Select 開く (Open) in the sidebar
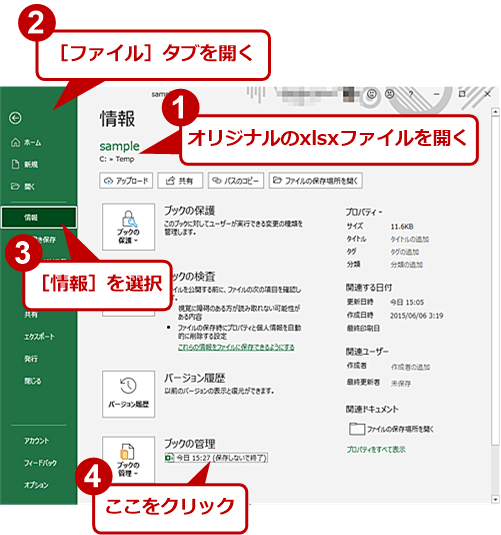Viewport: 501px width, 535px height. point(23,186)
